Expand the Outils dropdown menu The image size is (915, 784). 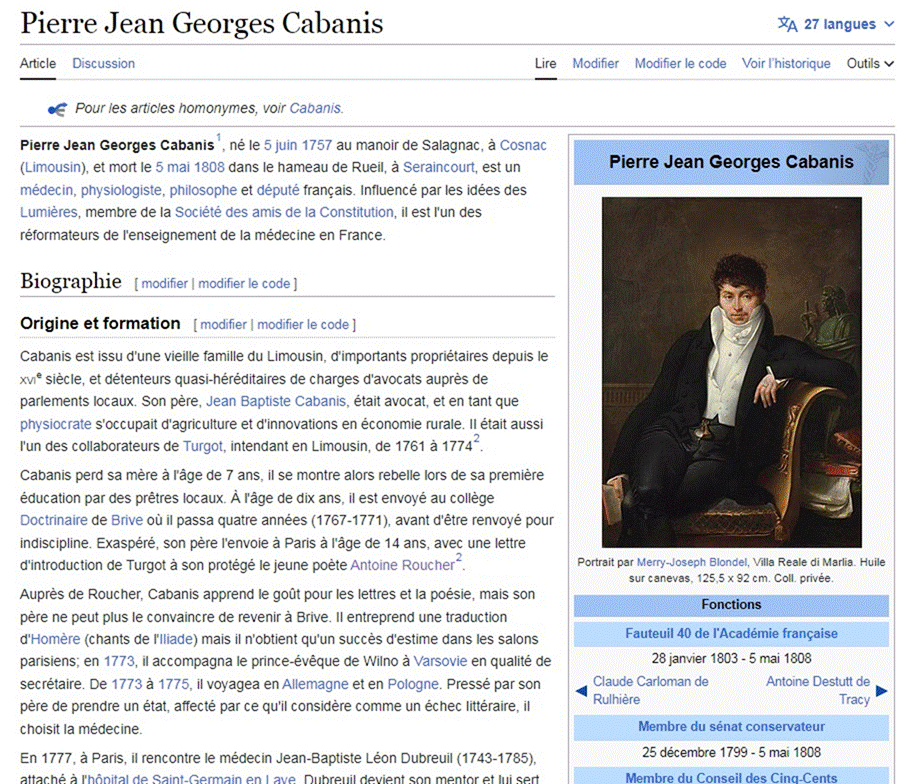[x=869, y=63]
